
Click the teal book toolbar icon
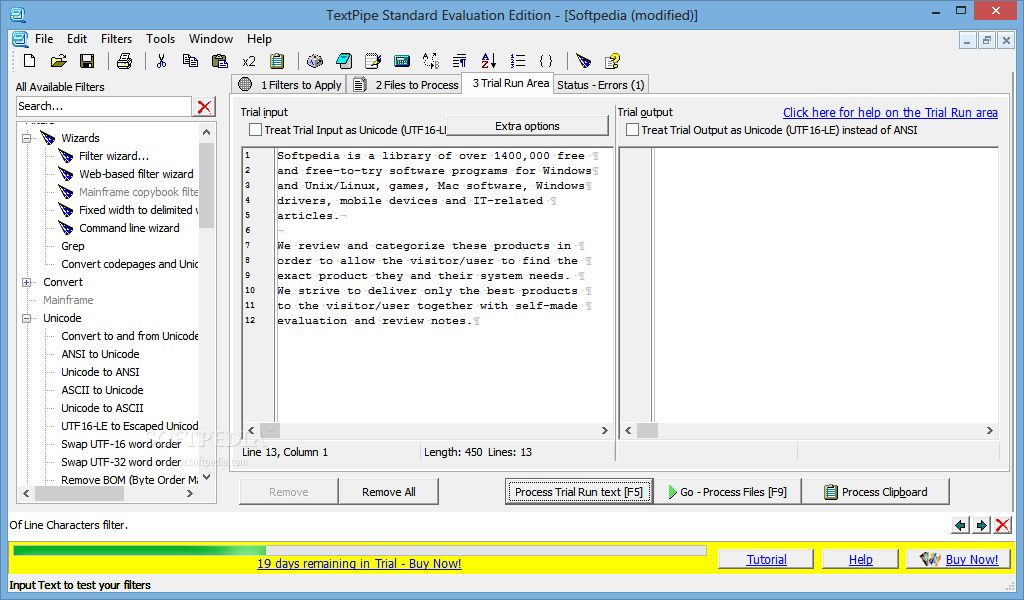coord(344,61)
